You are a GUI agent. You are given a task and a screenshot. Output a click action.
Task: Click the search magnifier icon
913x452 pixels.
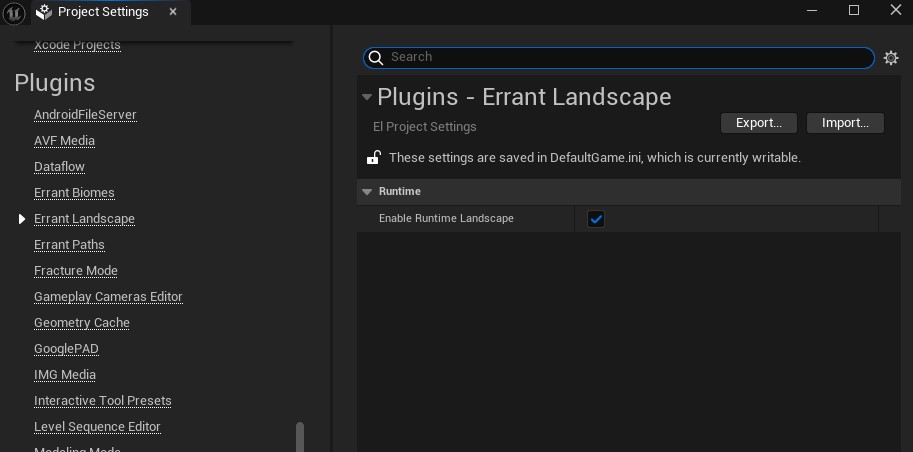pos(376,58)
